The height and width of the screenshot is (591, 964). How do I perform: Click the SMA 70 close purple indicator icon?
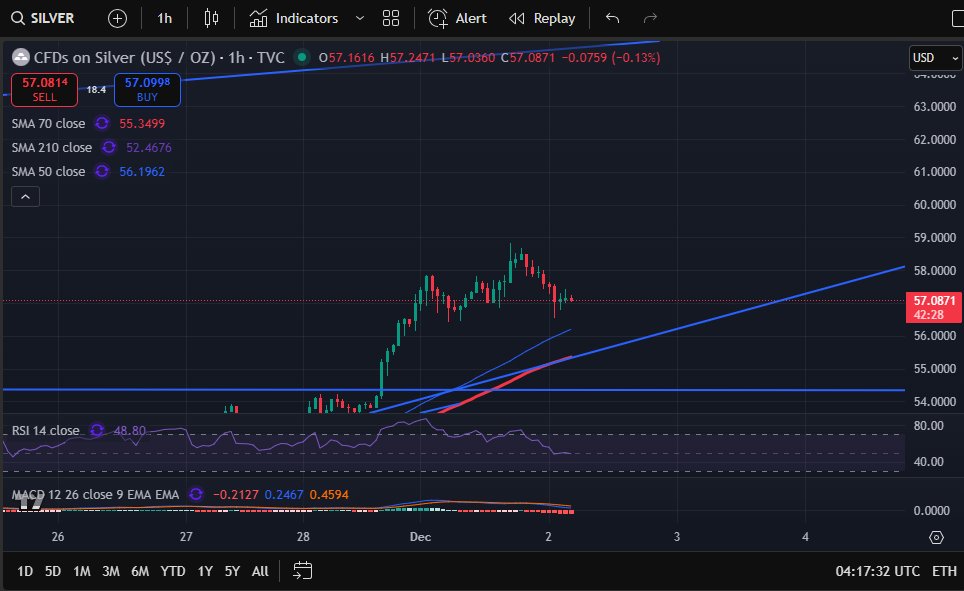click(x=102, y=123)
